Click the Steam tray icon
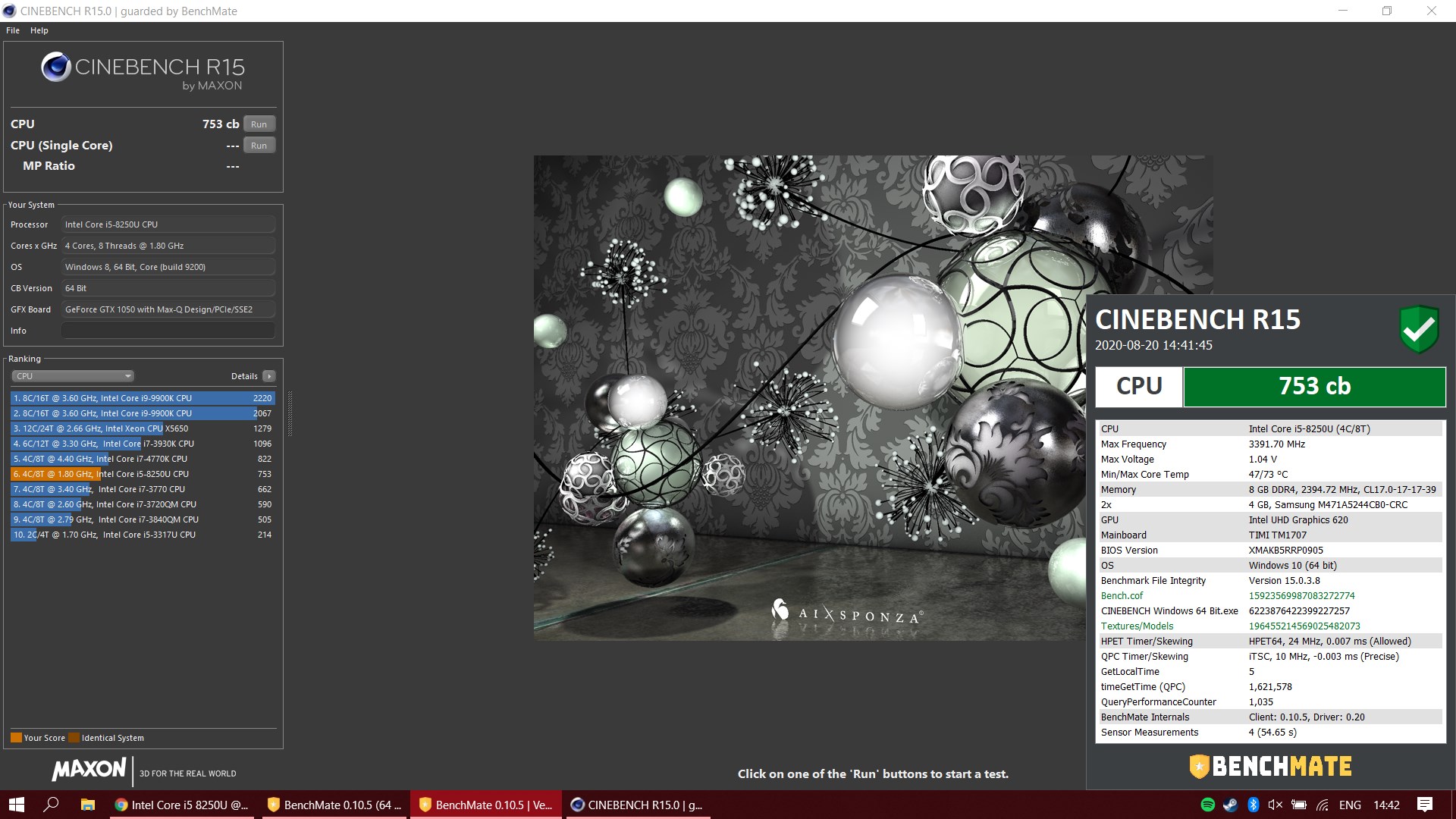The width and height of the screenshot is (1456, 819). point(1230,805)
